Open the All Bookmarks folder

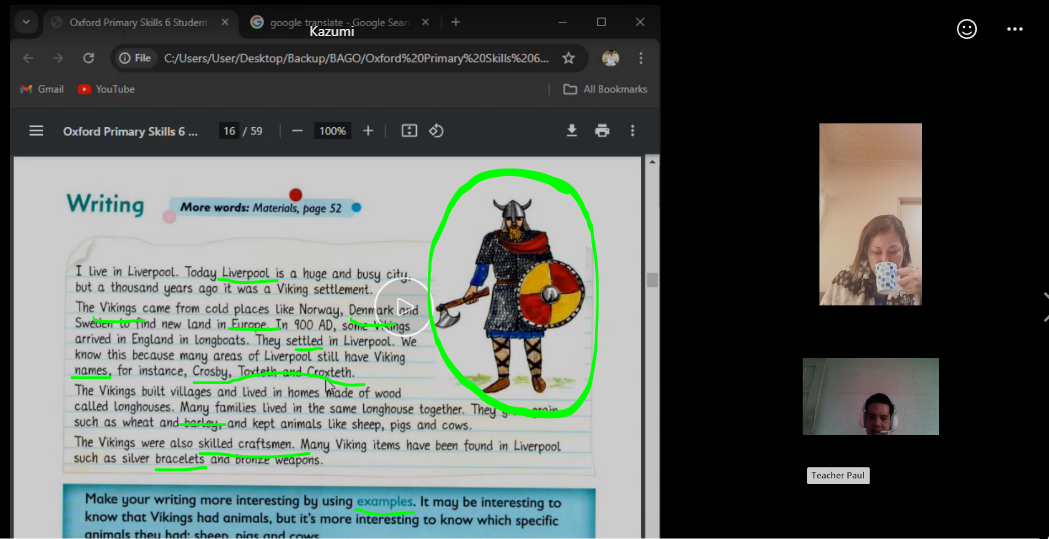pos(605,89)
